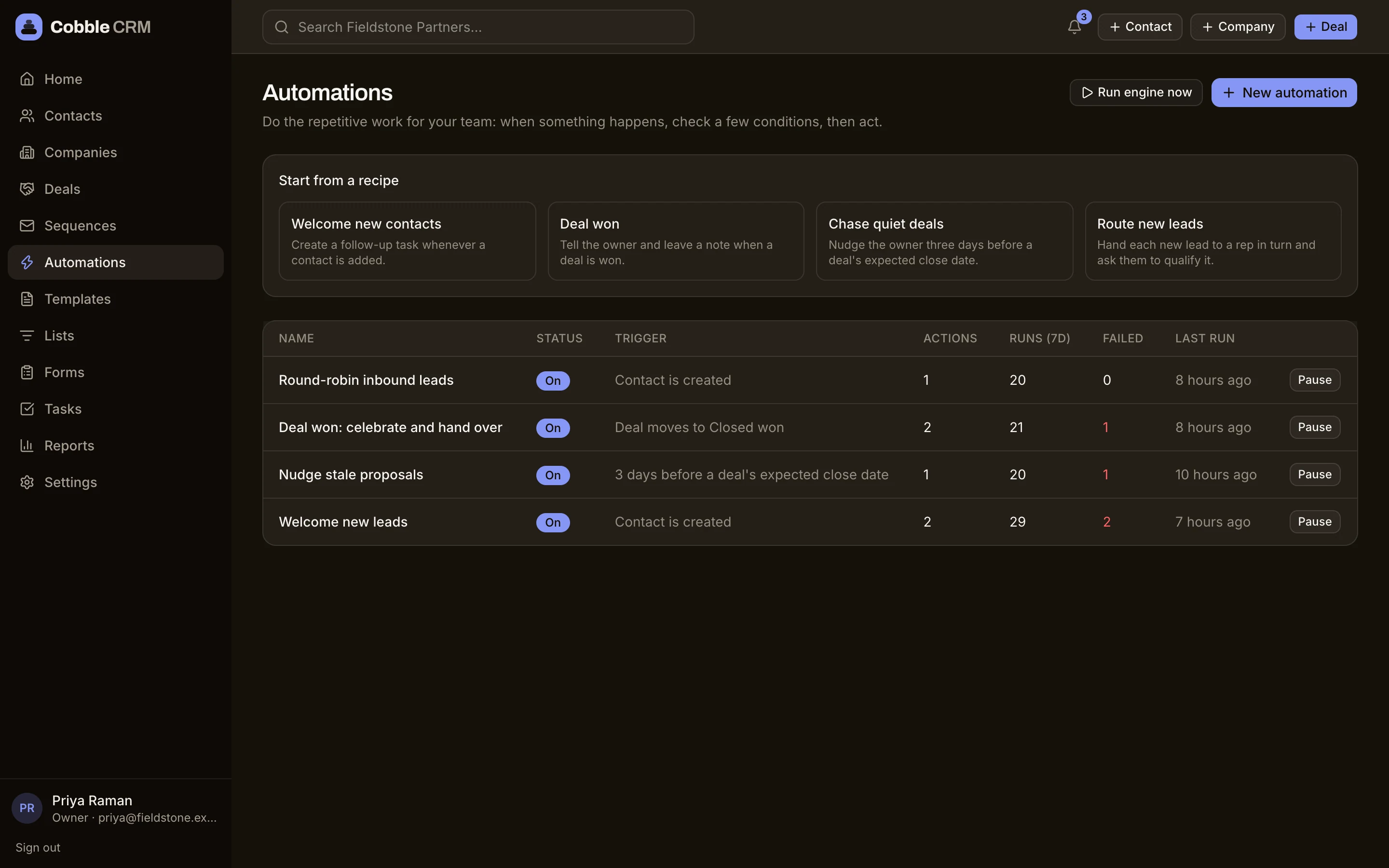
Task: Open the notifications bell
Action: [x=1075, y=27]
